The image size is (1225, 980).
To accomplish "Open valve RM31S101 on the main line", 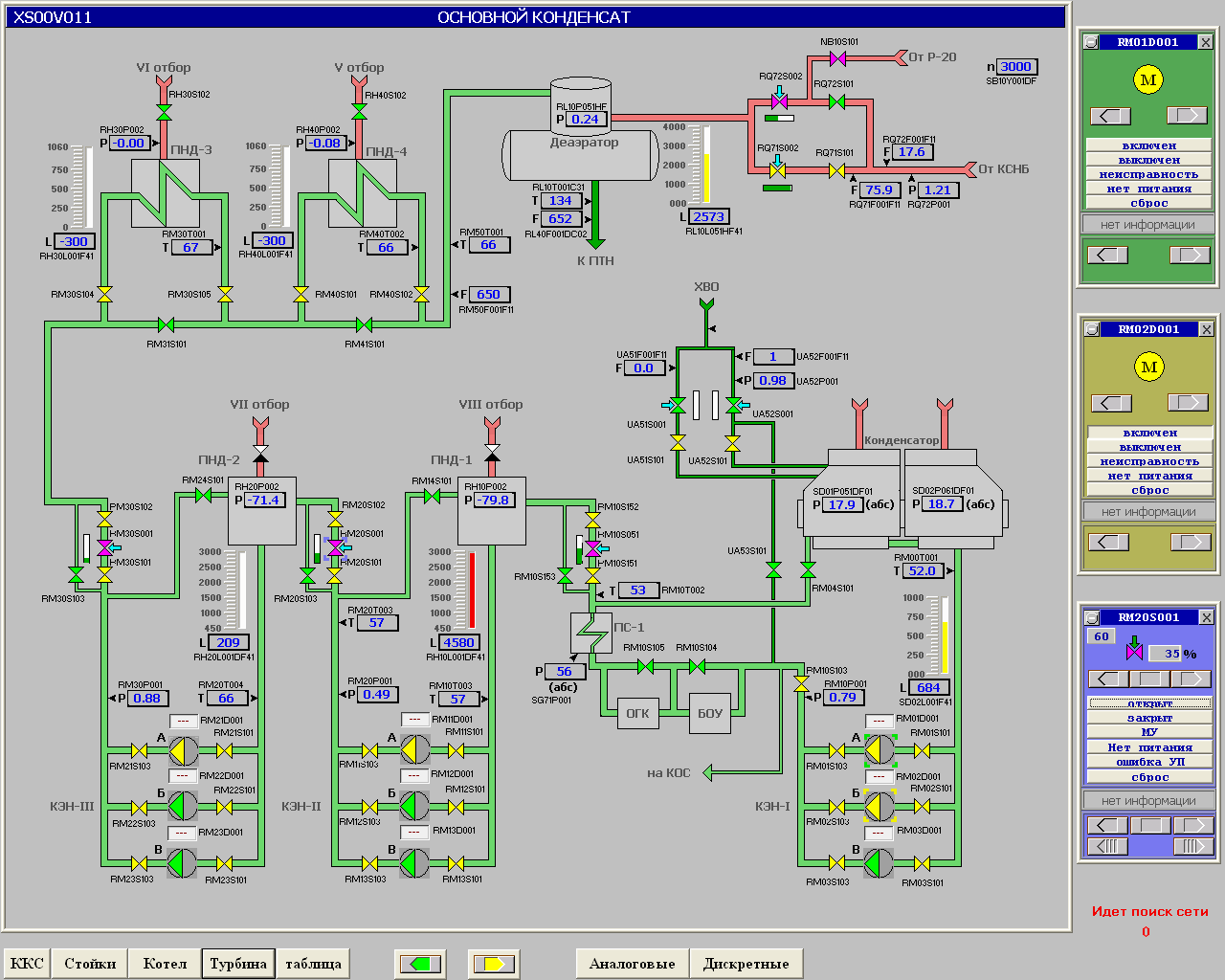I will (x=166, y=324).
